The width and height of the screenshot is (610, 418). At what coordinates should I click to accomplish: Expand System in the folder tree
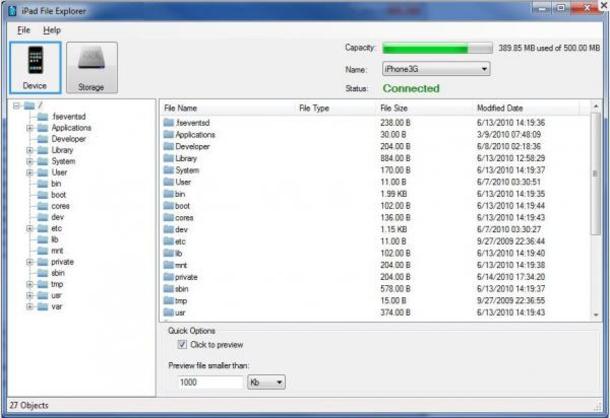click(x=30, y=161)
